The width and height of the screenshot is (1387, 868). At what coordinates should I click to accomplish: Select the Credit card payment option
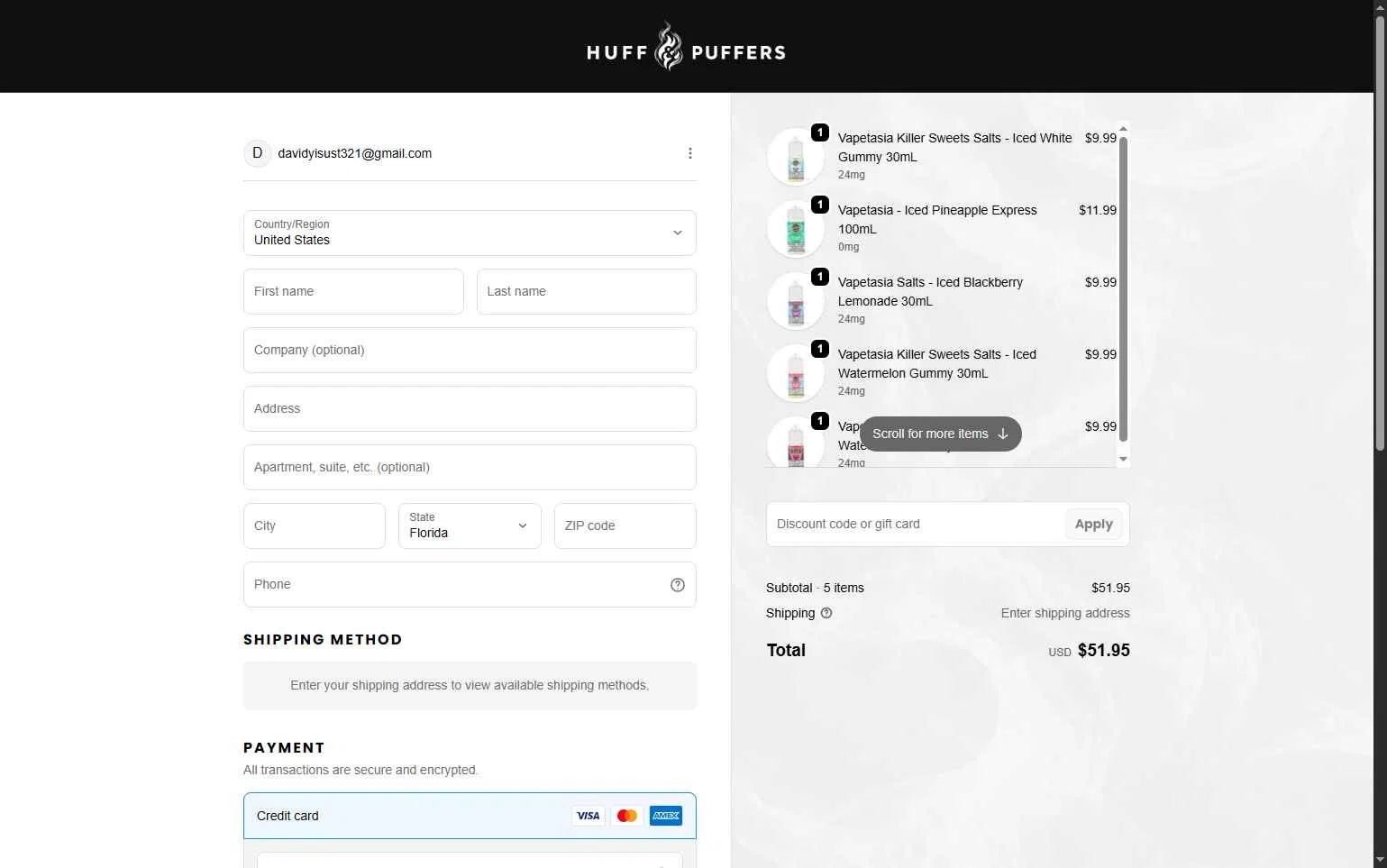coord(470,816)
